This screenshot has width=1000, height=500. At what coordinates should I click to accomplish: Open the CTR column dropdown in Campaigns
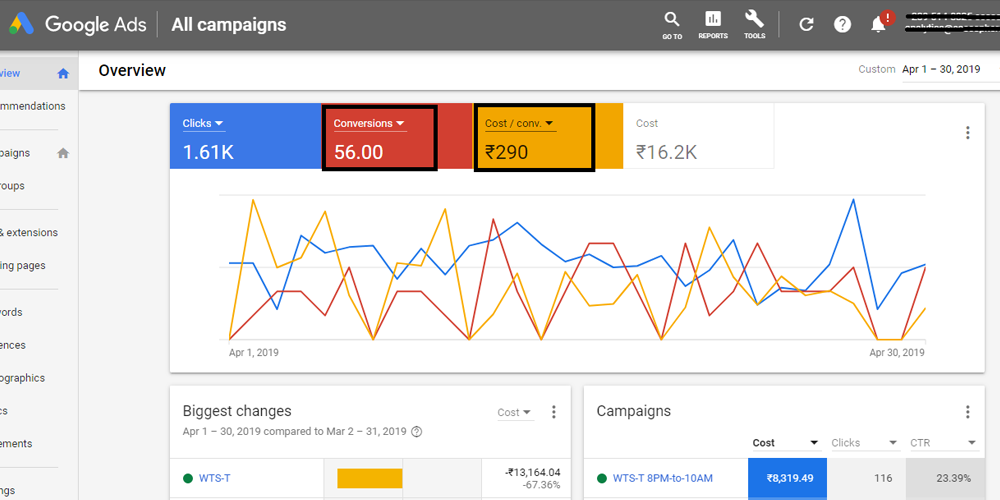coord(942,443)
